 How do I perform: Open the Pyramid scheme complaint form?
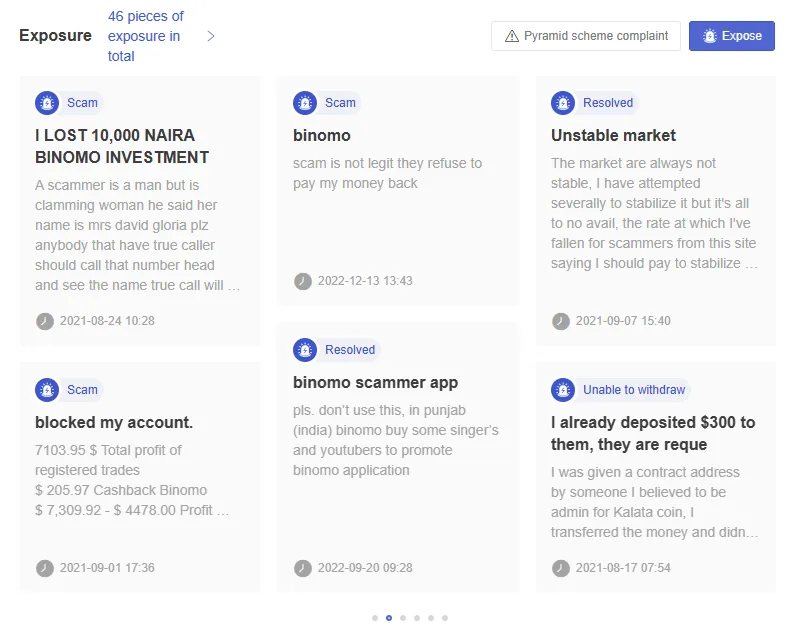click(x=586, y=36)
